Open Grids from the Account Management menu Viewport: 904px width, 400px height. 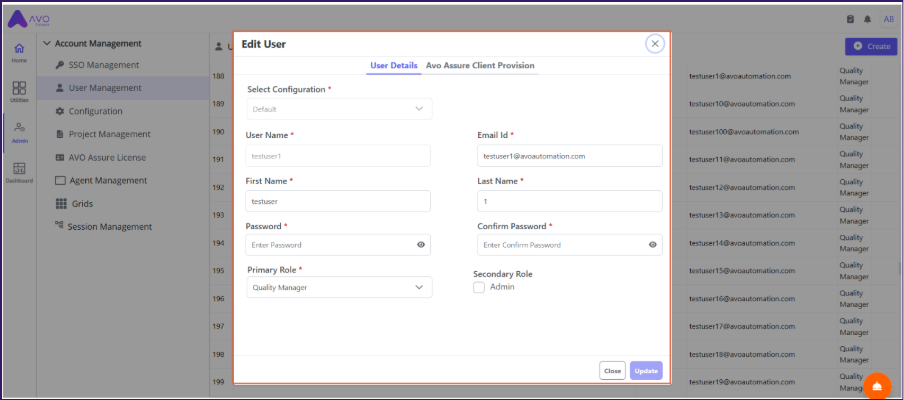(x=80, y=204)
